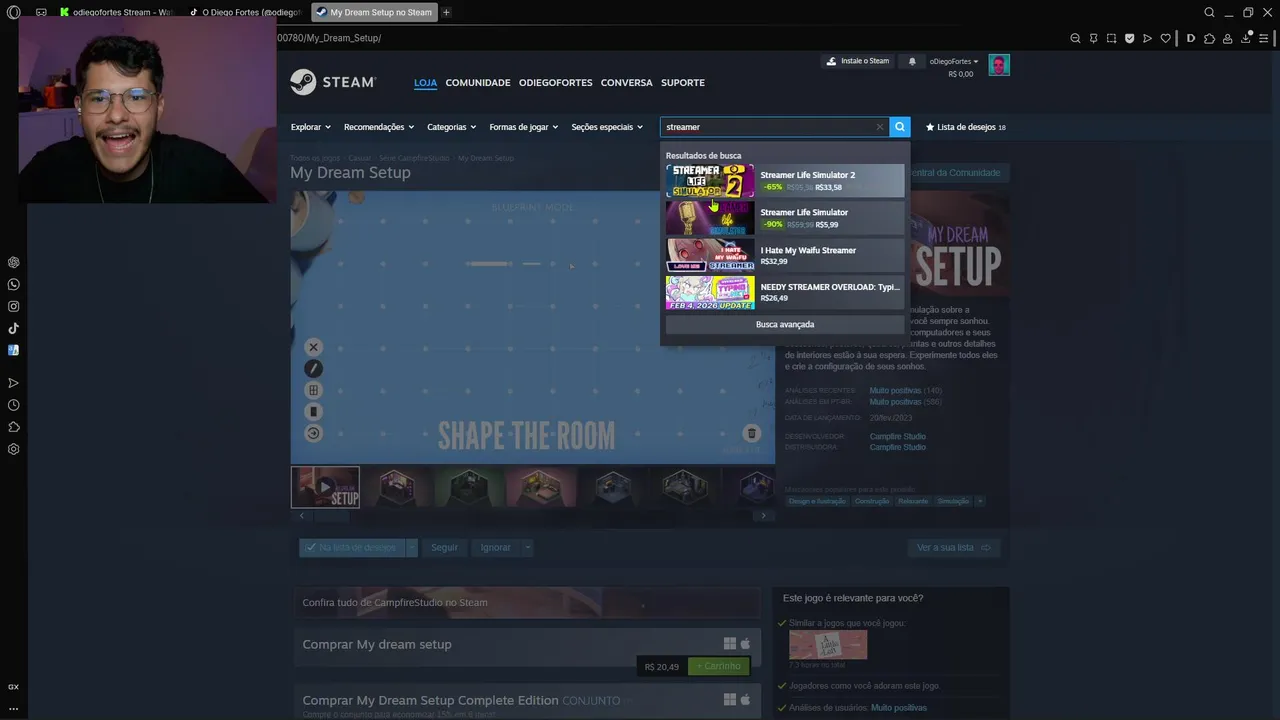Open dropdown arrow beside Ignorar
The image size is (1280, 720).
pyautogui.click(x=527, y=547)
